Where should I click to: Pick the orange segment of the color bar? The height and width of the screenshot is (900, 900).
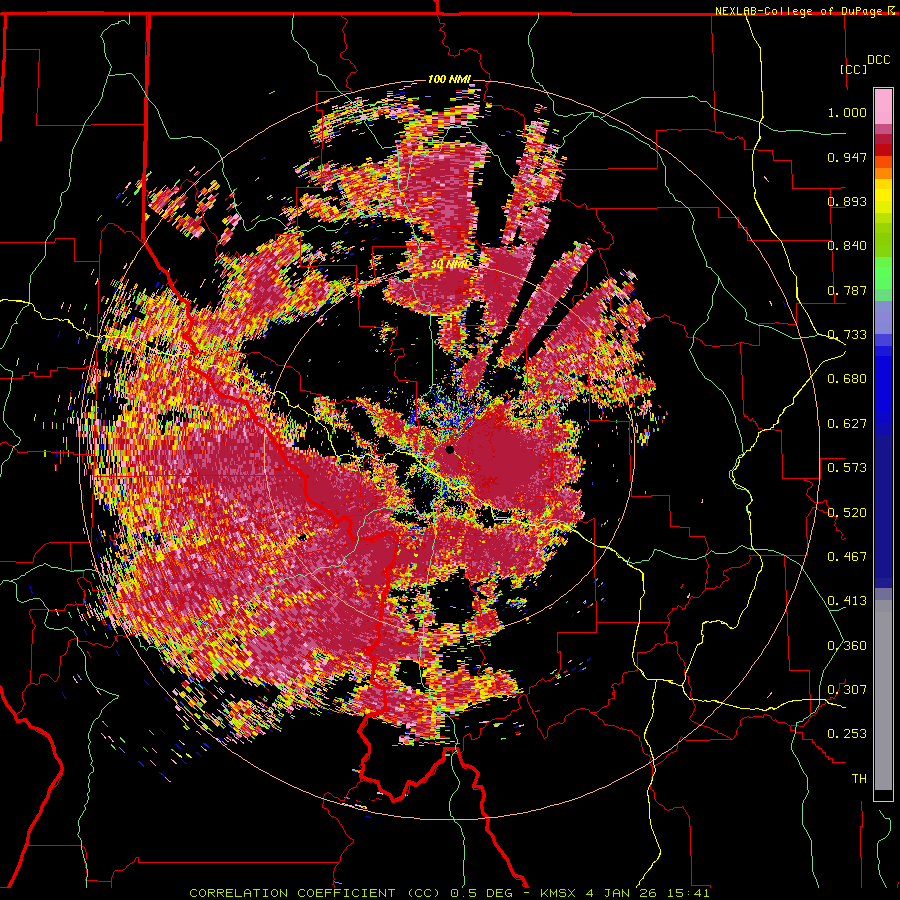click(883, 173)
